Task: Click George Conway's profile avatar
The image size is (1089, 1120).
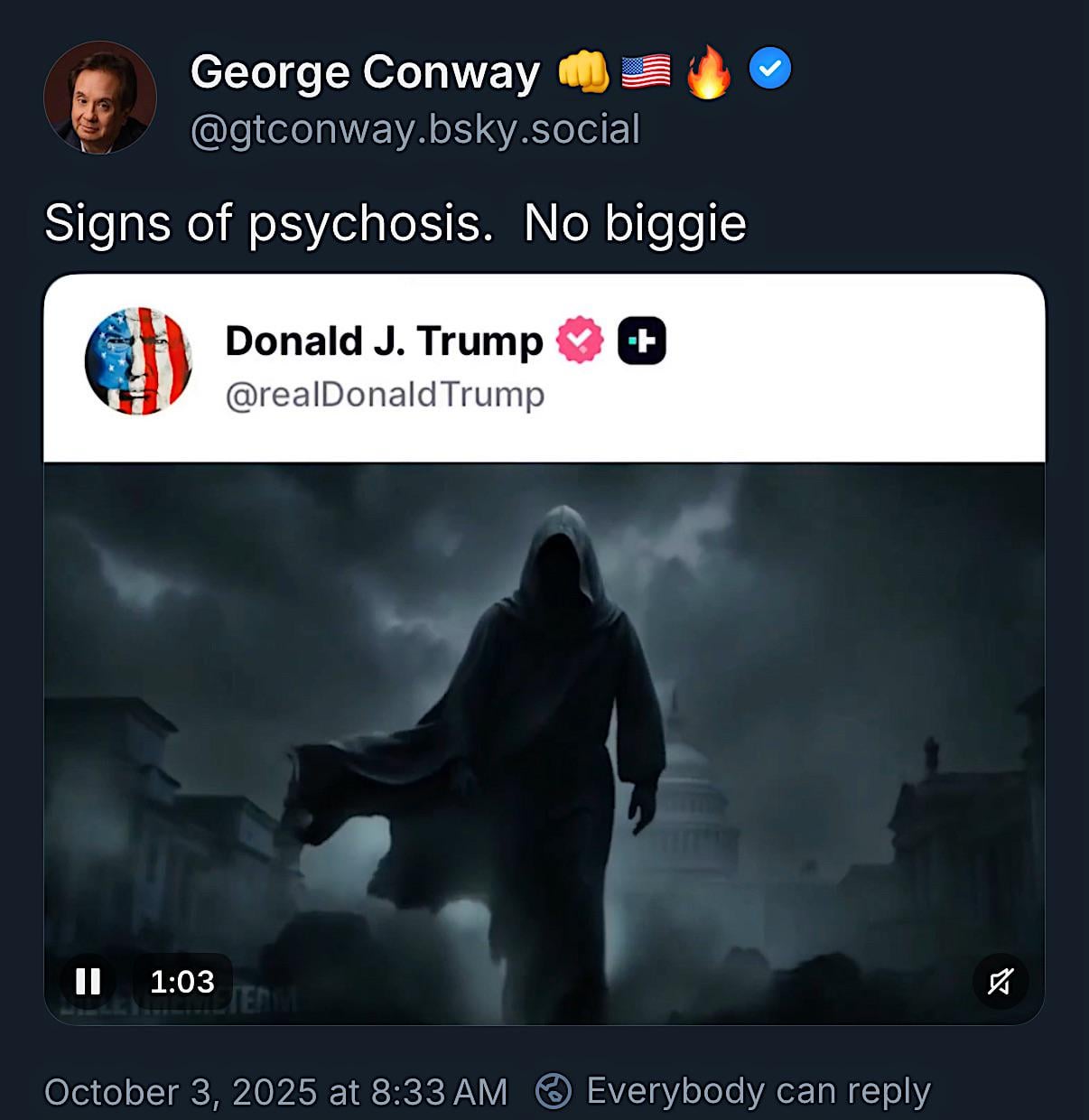Action: pyautogui.click(x=100, y=98)
